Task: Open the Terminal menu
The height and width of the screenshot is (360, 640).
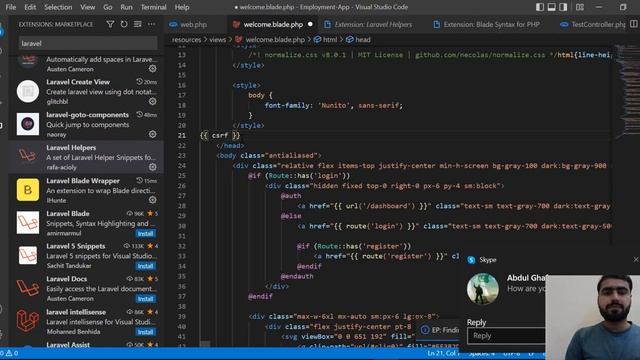Action: [x=153, y=7]
